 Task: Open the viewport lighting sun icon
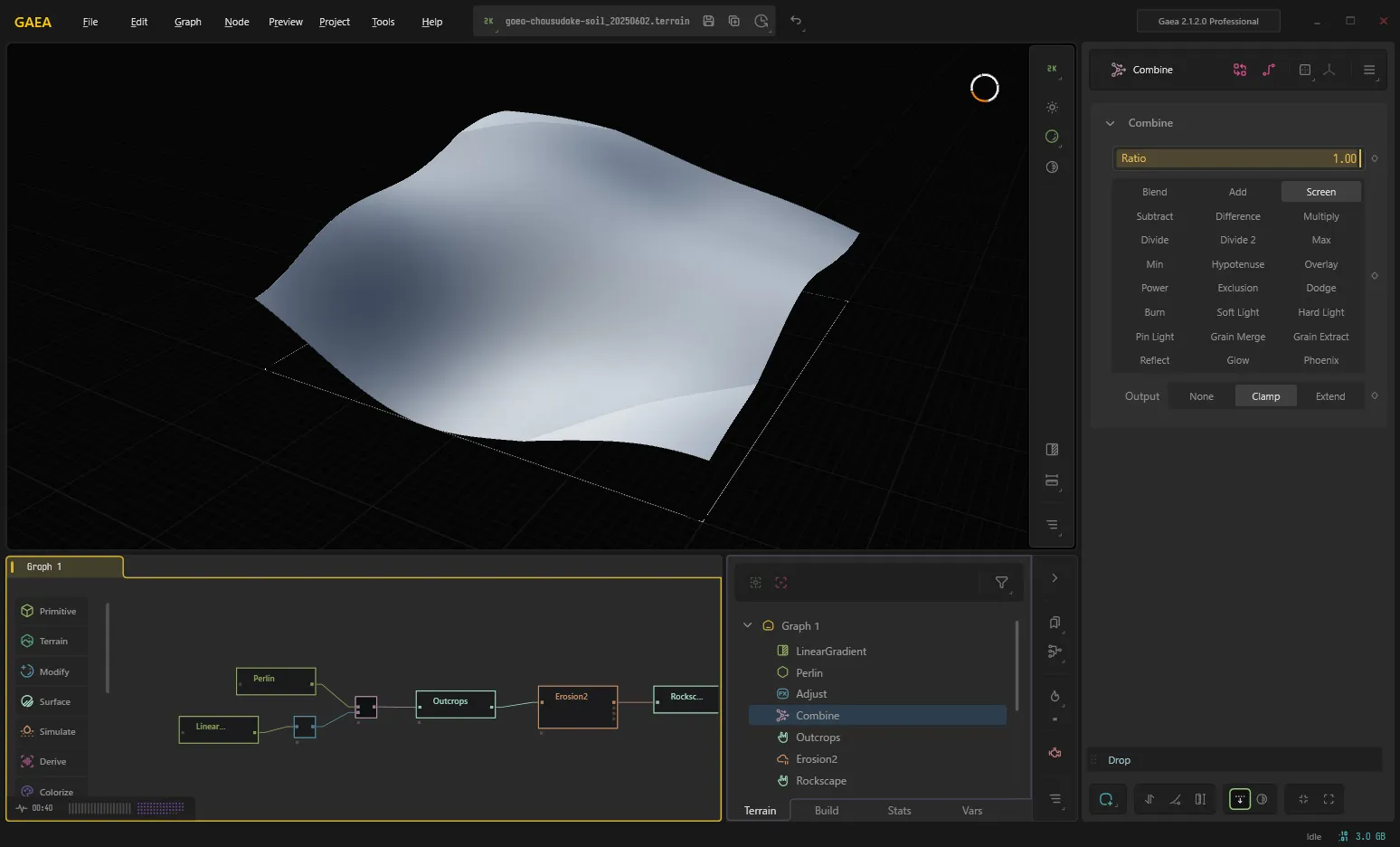tap(1052, 107)
